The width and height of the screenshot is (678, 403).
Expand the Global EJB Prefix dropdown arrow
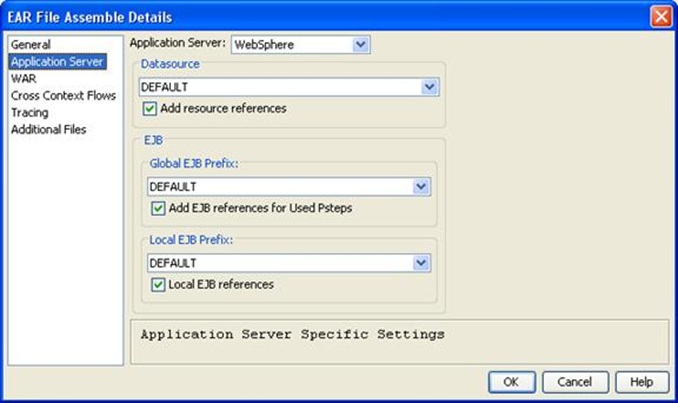pyautogui.click(x=421, y=187)
